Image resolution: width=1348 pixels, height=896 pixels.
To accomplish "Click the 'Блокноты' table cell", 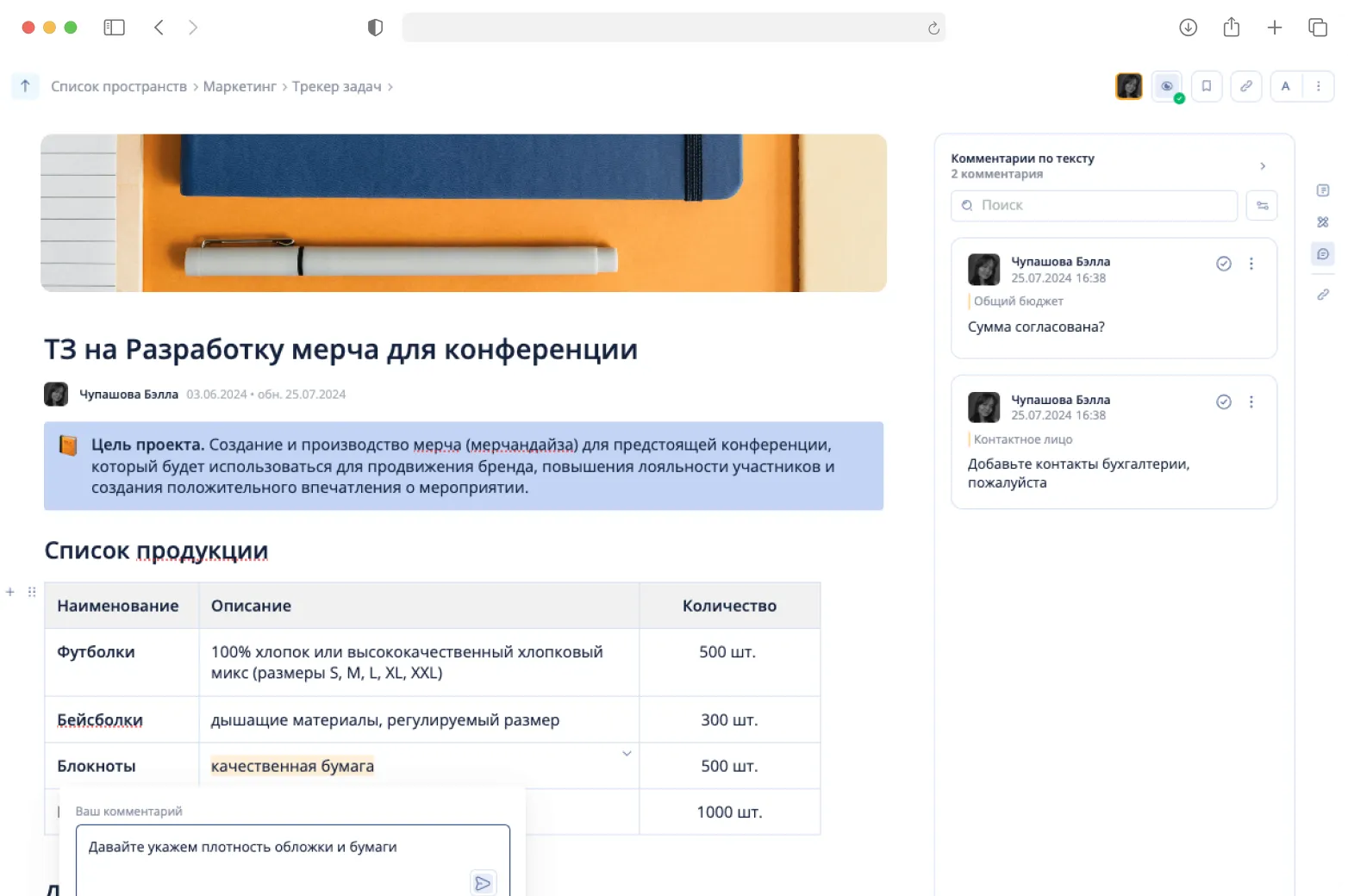I will coord(122,766).
